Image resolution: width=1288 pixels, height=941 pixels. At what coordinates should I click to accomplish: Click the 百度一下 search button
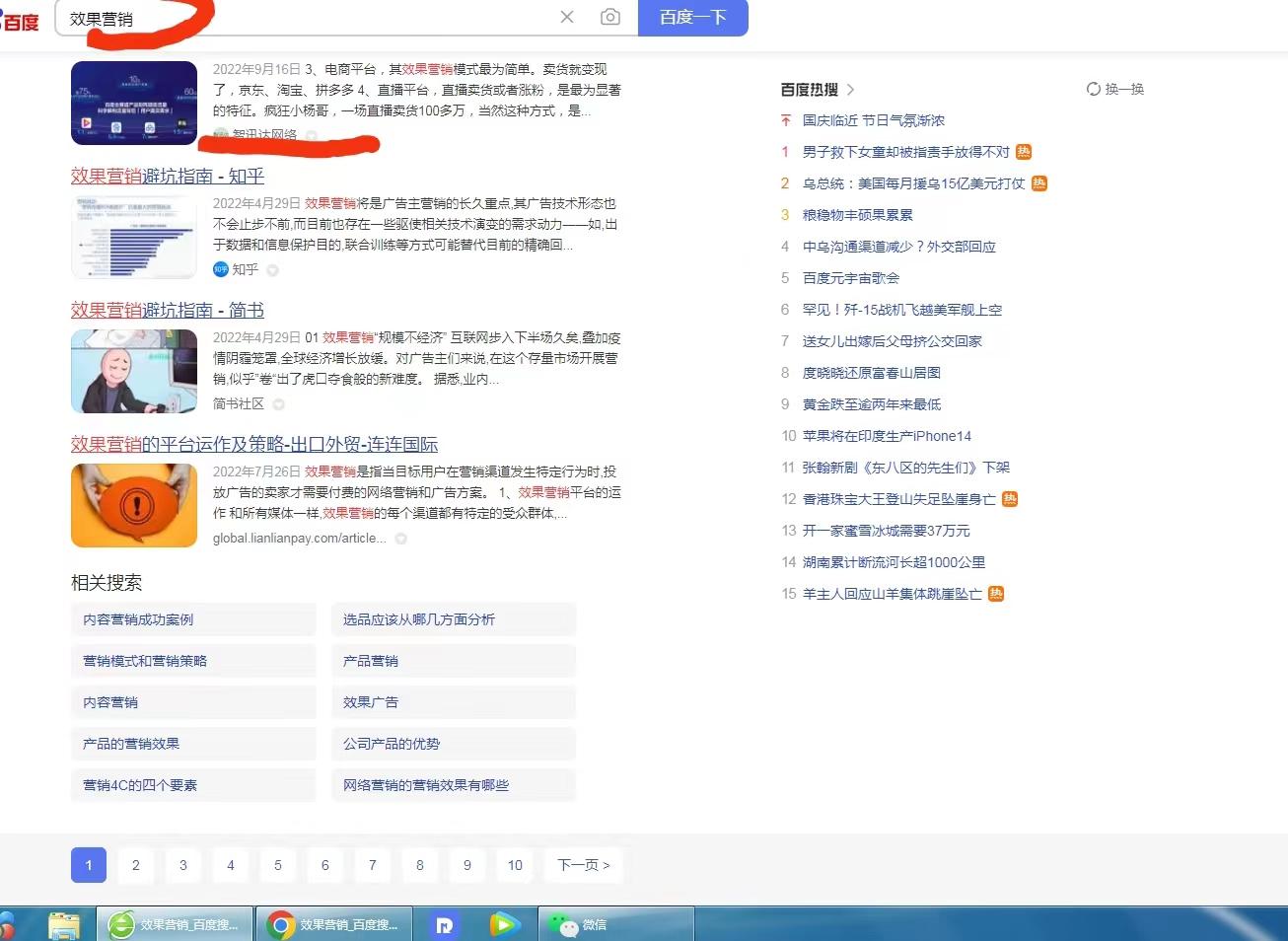(x=693, y=17)
